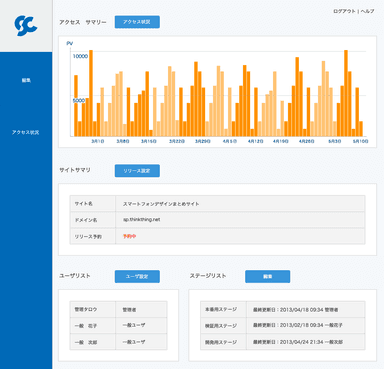This screenshot has width=384, height=369.
Task: Select the サイトサマリ heading
Action: 75,170
